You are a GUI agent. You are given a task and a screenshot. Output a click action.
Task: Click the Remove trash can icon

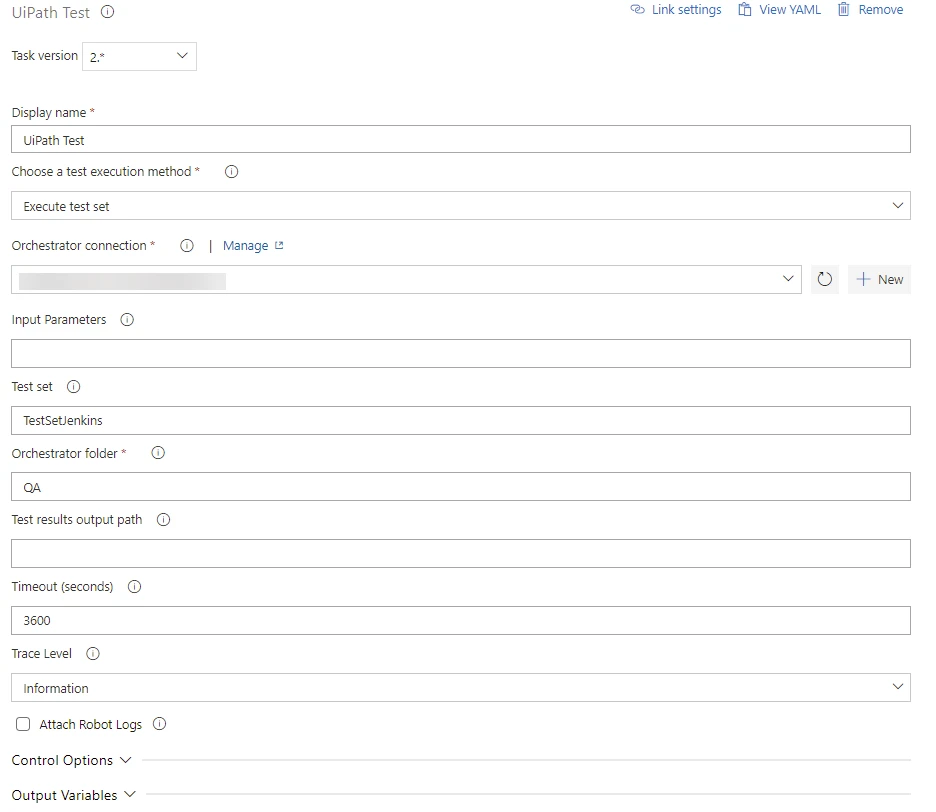tap(843, 10)
